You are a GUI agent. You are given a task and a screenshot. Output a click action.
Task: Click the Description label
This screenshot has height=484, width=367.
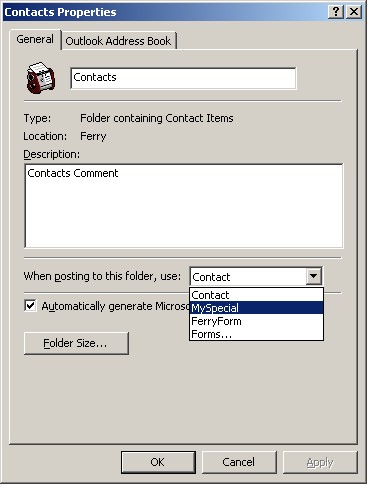(52, 154)
